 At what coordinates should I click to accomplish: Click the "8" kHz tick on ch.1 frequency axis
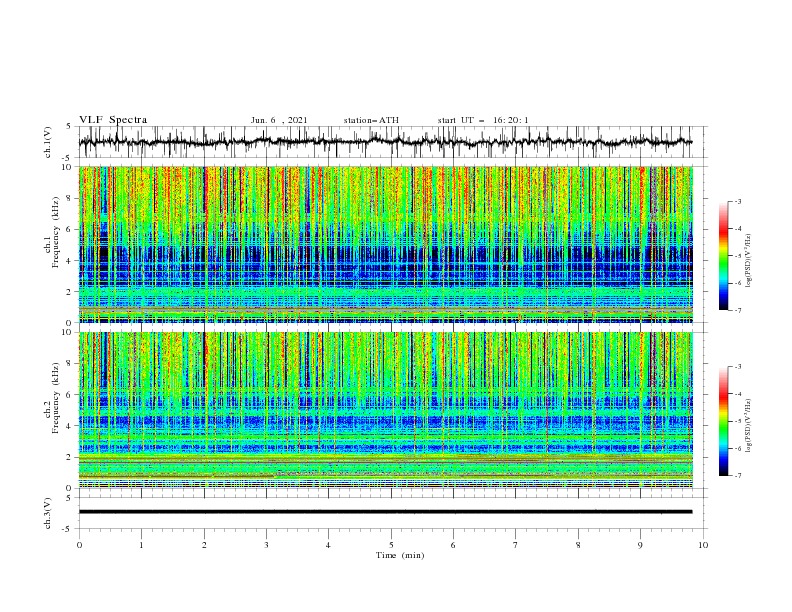tap(70, 198)
